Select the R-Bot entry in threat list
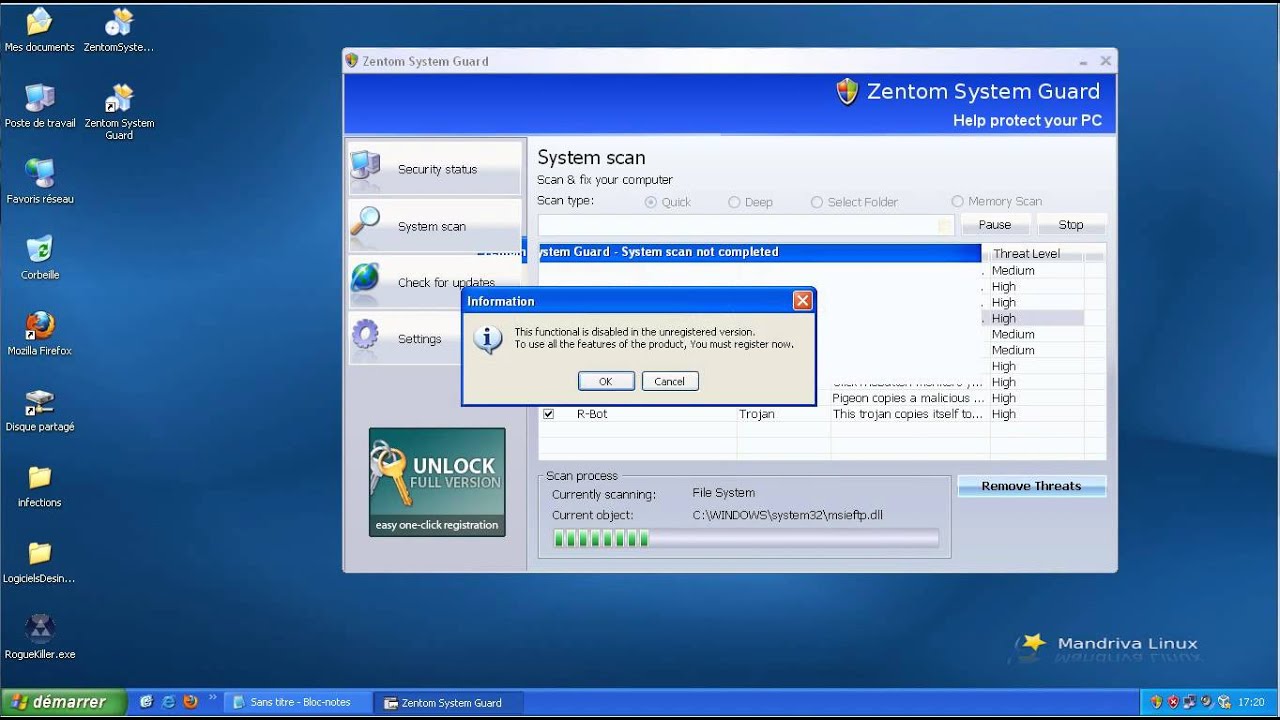This screenshot has width=1280, height=720. tap(592, 414)
